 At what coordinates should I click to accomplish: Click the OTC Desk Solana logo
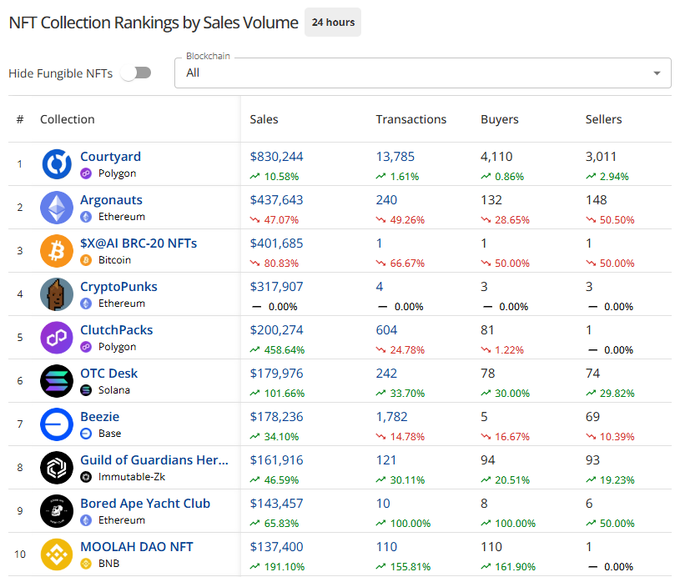click(x=57, y=381)
